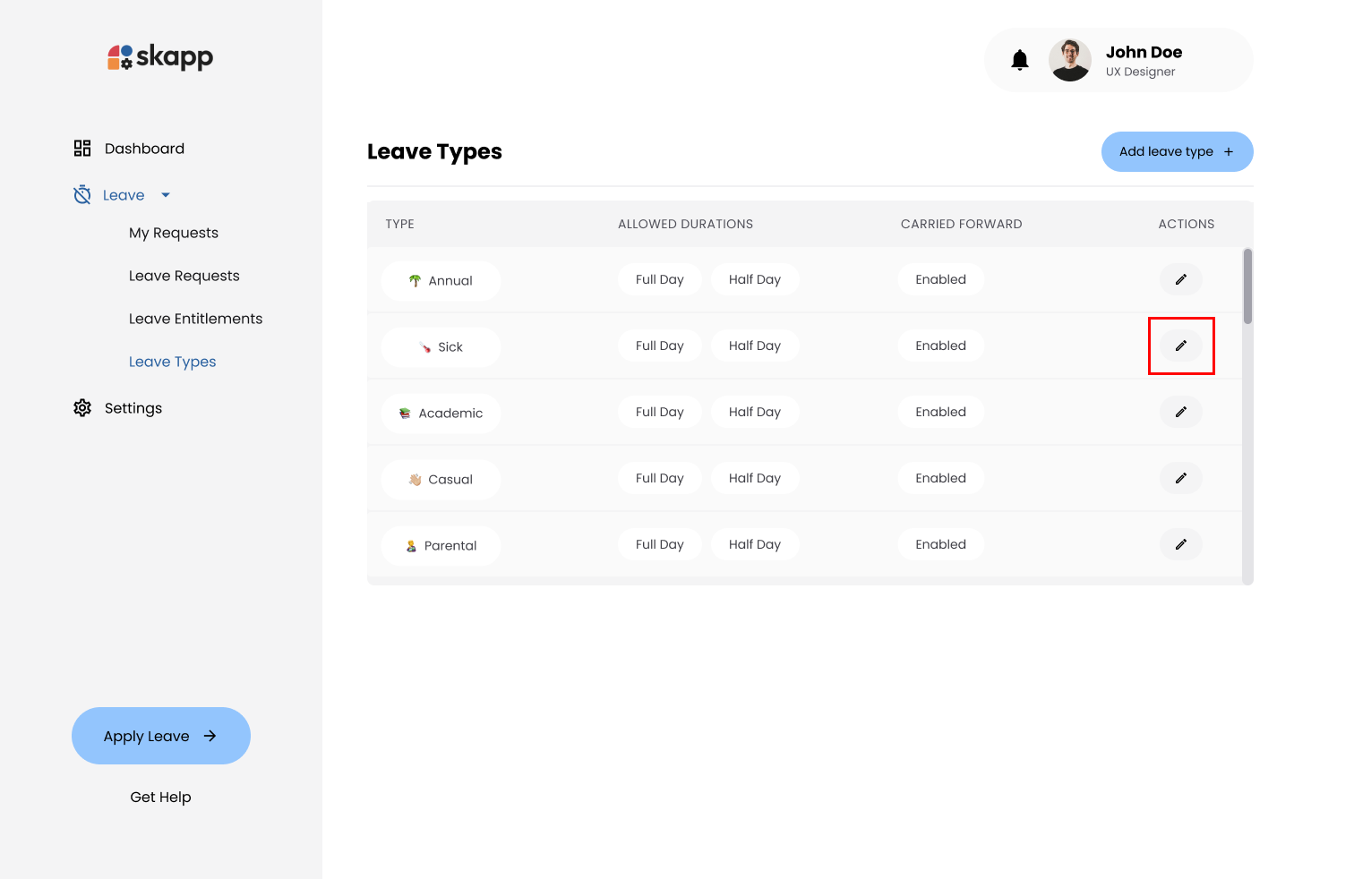Image resolution: width=1354 pixels, height=896 pixels.
Task: Click John Doe's profile avatar
Action: (1069, 60)
